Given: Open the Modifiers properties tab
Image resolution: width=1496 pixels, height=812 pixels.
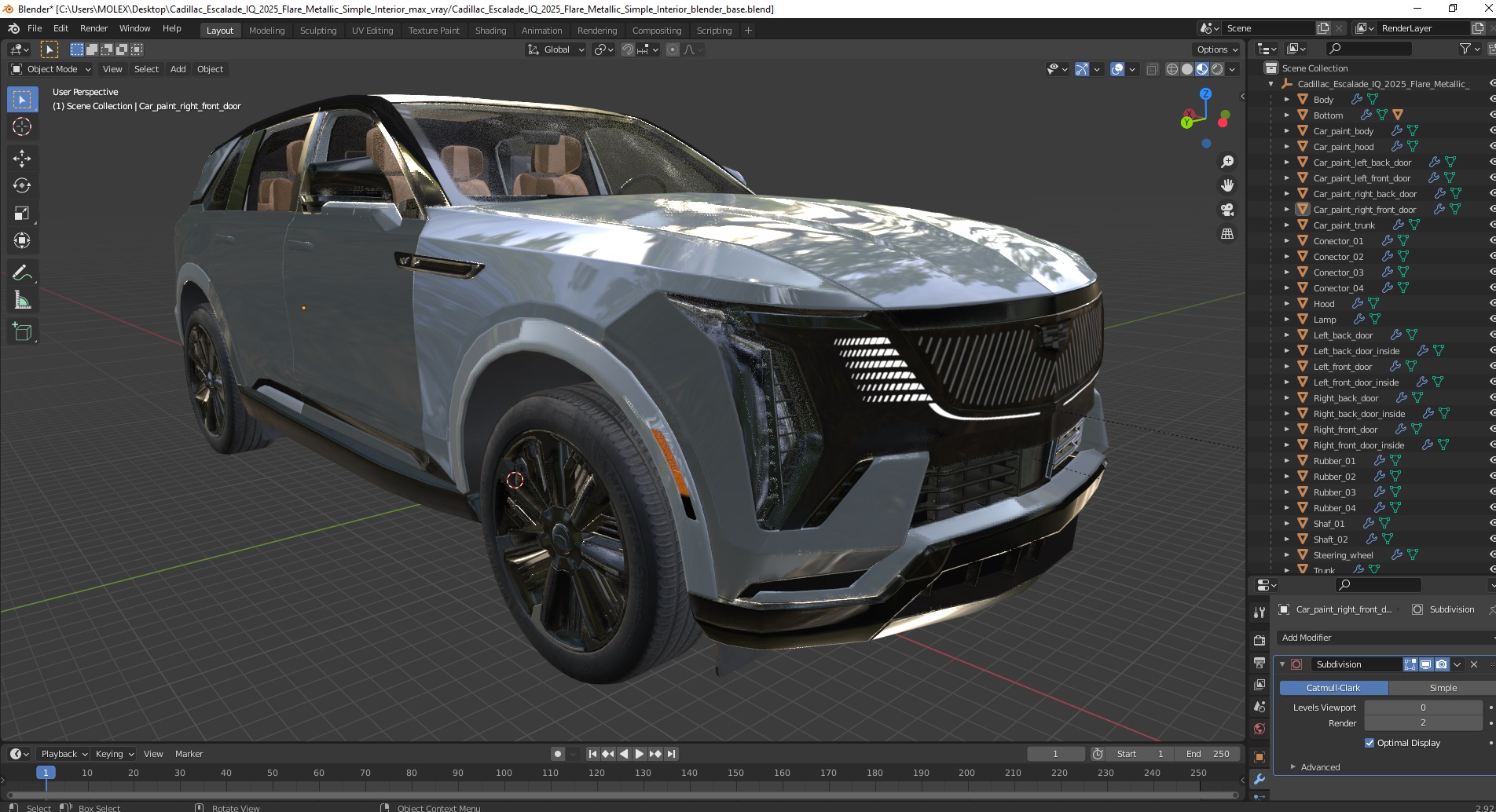Looking at the screenshot, I should coord(1259,779).
